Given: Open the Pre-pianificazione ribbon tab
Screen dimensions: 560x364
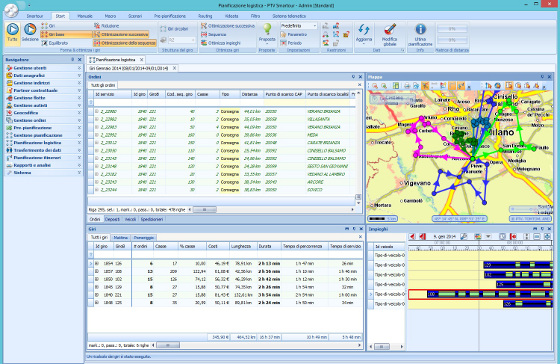Looking at the screenshot, I should click(170, 16).
